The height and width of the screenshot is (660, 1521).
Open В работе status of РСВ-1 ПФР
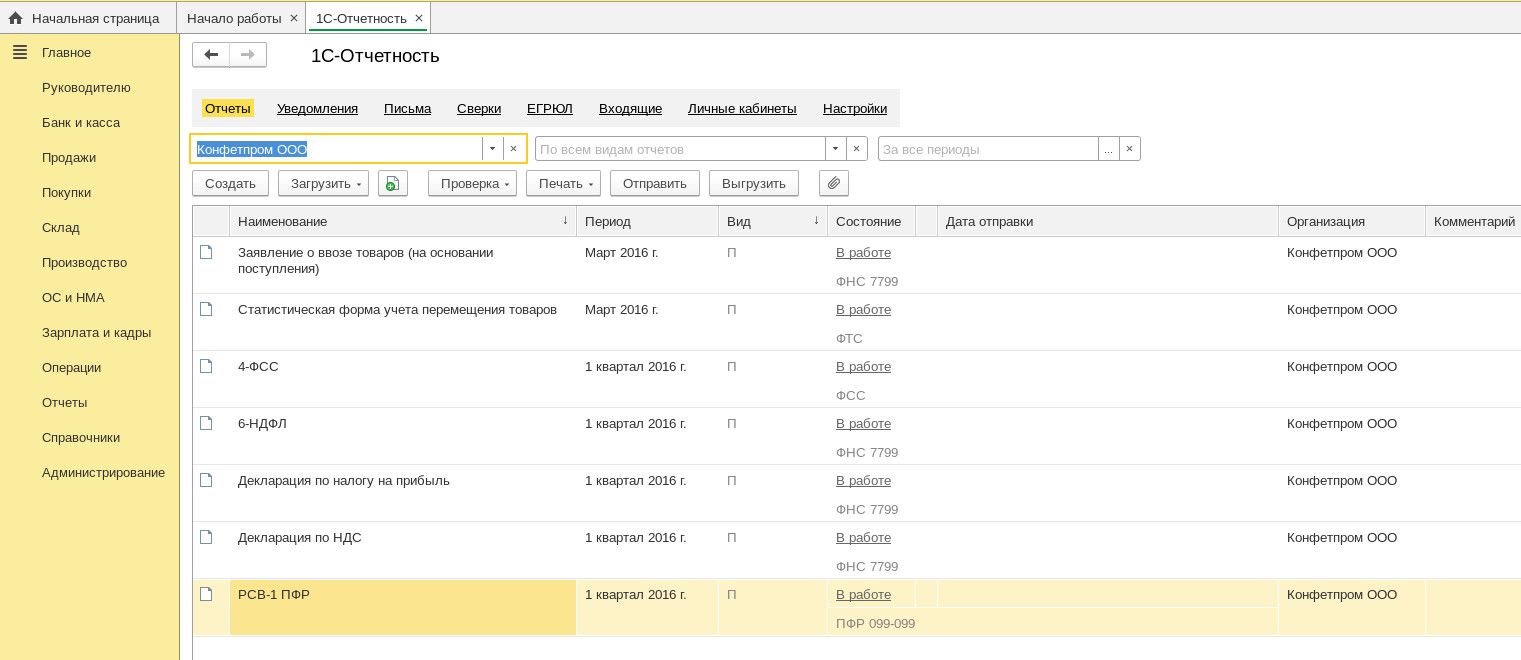[x=863, y=594]
